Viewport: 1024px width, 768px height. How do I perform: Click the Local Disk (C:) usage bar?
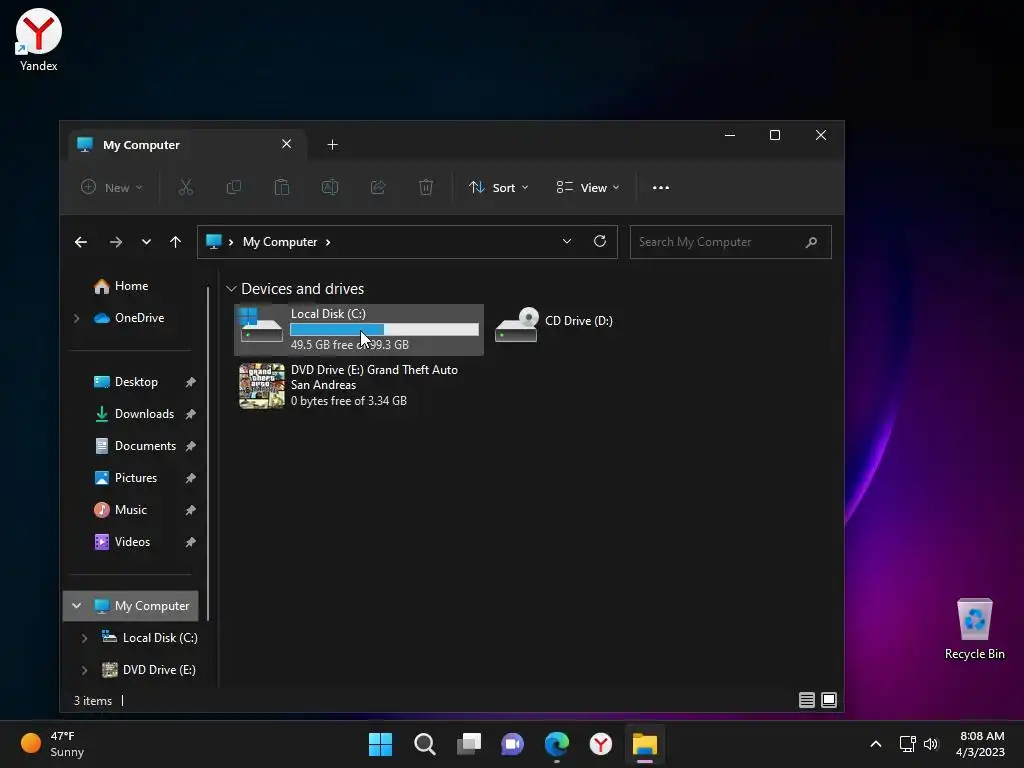point(384,330)
